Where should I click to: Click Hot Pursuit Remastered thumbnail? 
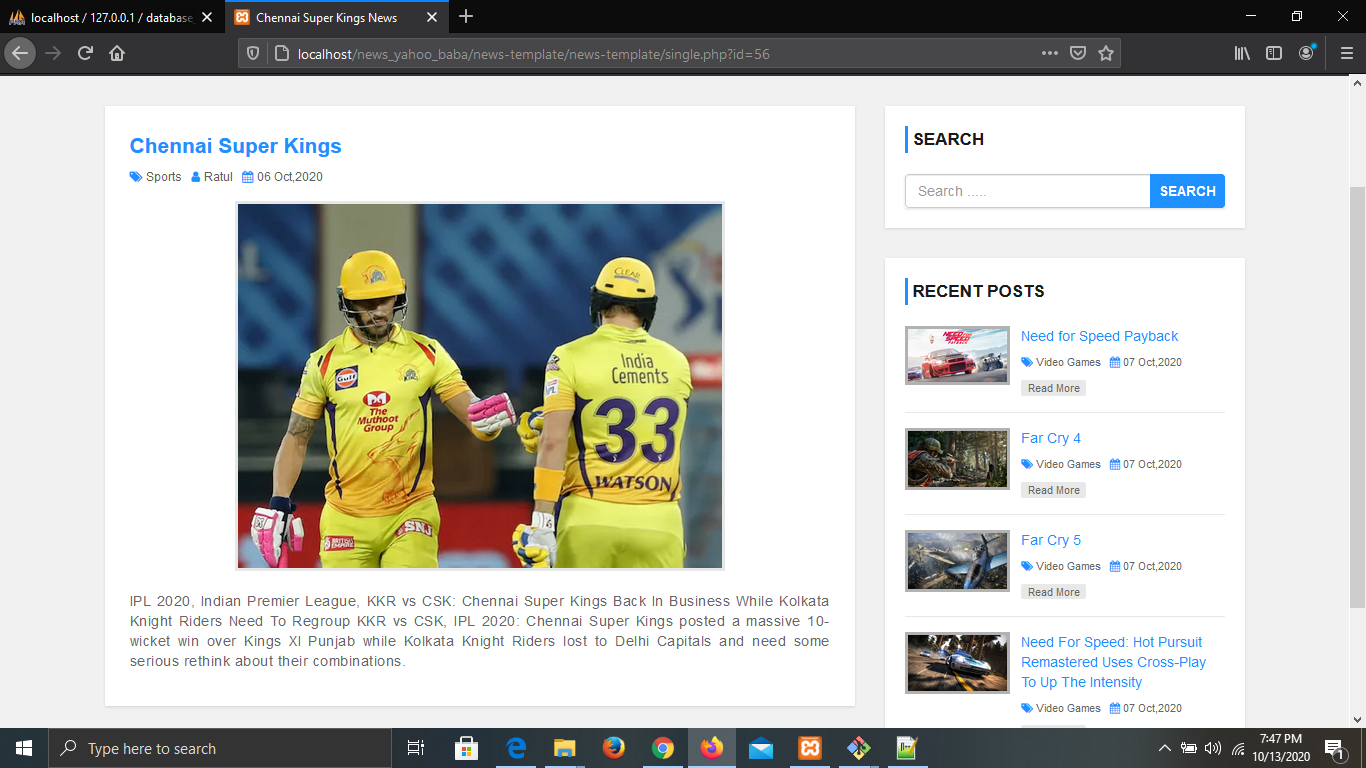coord(957,663)
